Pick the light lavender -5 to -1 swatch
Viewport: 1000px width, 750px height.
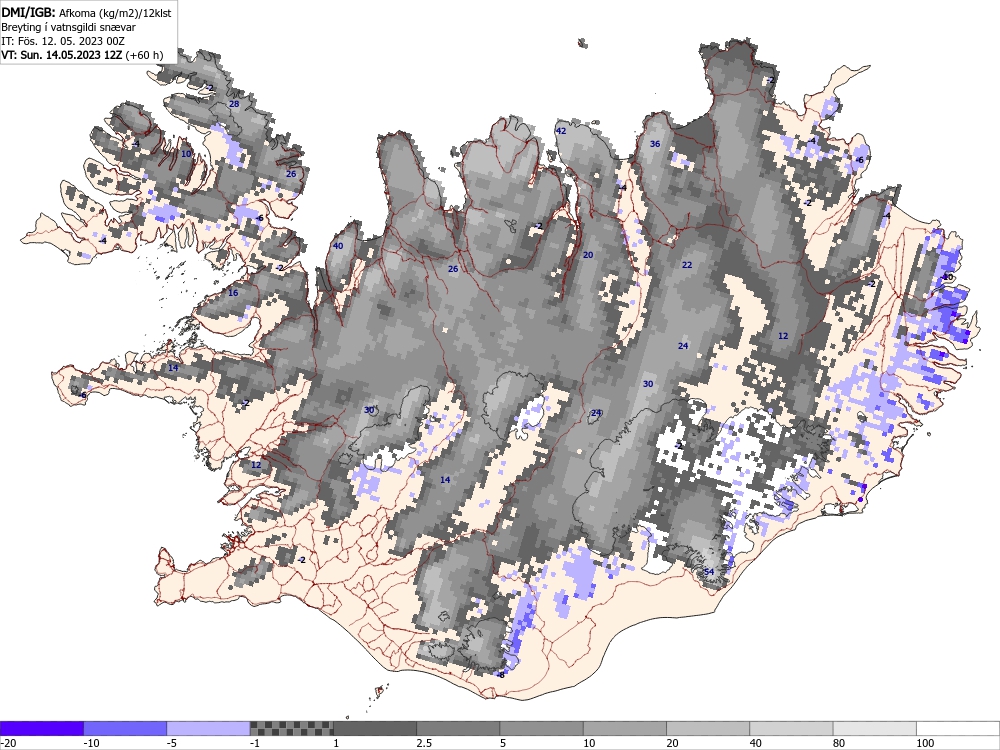point(209,728)
